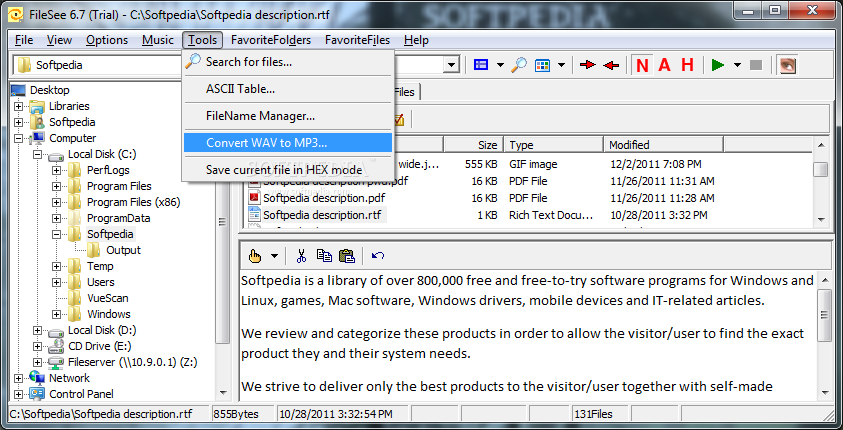Toggle the red A mode button
Viewport: 843px width, 430px height.
[665, 65]
